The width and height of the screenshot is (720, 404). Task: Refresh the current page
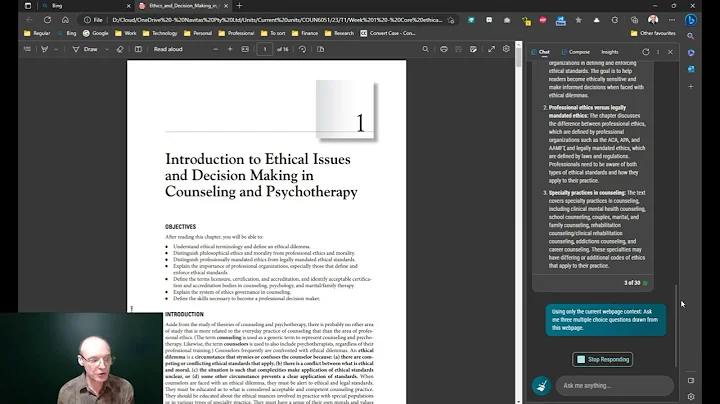pyautogui.click(x=47, y=20)
